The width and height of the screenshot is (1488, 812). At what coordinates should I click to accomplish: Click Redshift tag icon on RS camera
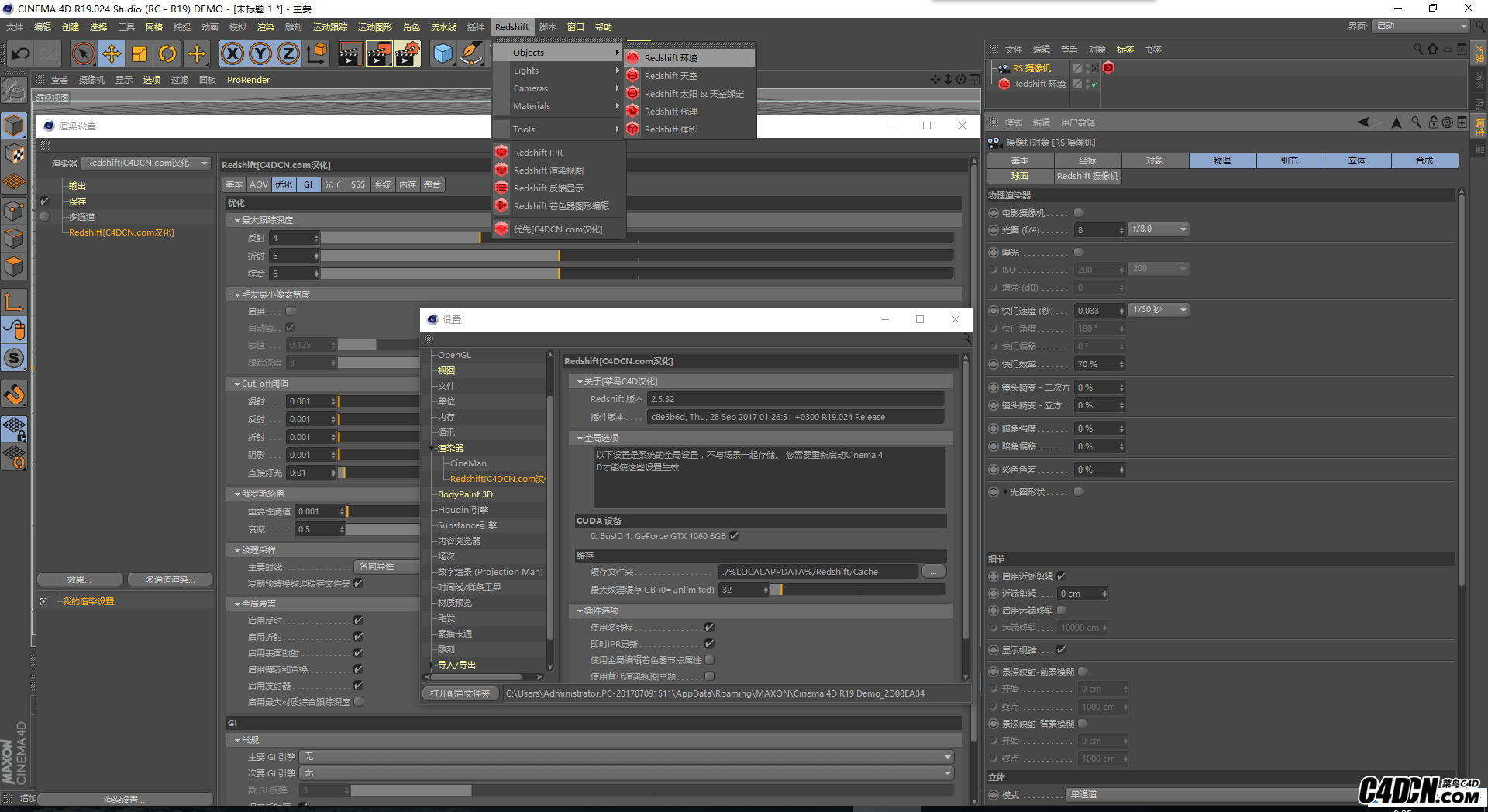point(1108,67)
